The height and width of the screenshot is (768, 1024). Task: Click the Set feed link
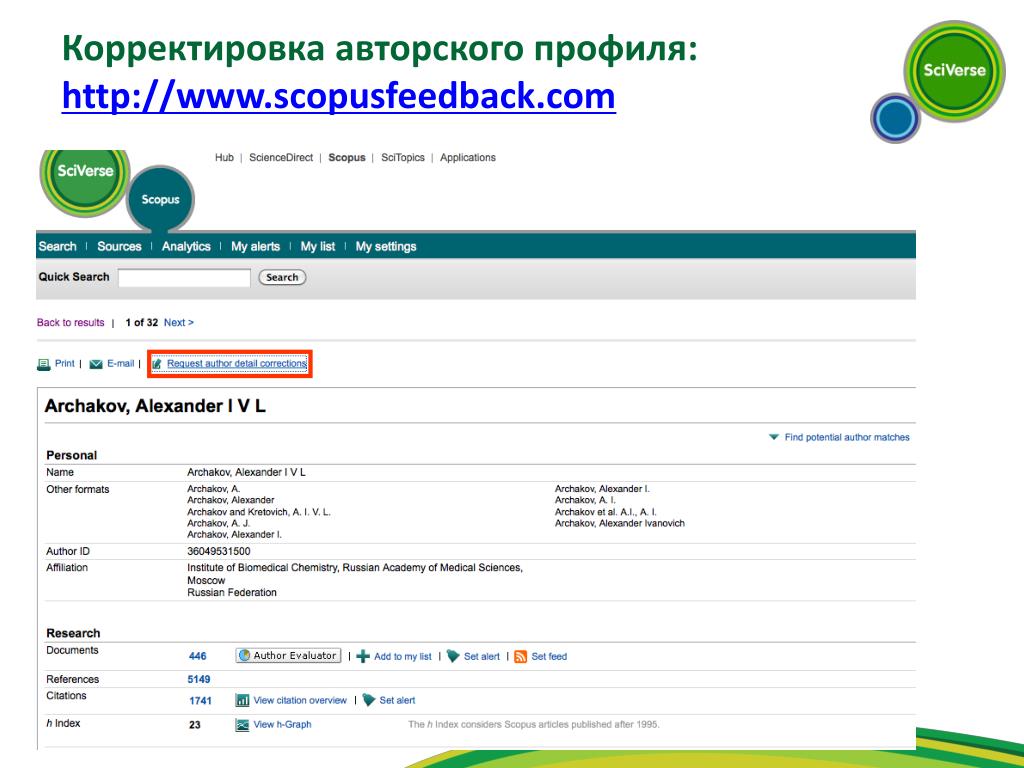549,656
